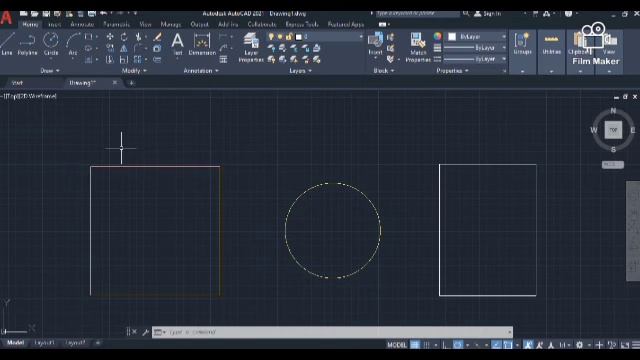Open the Utilities panel button

pos(551,44)
